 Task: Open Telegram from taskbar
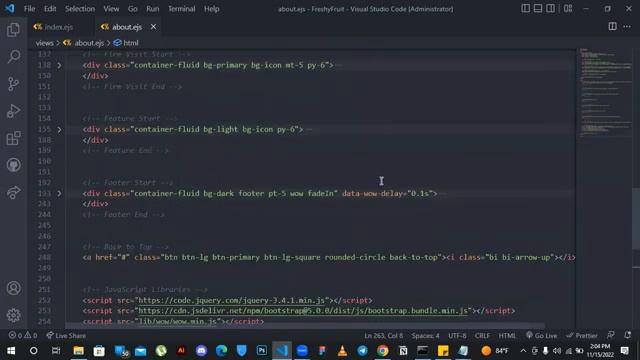tap(362, 351)
